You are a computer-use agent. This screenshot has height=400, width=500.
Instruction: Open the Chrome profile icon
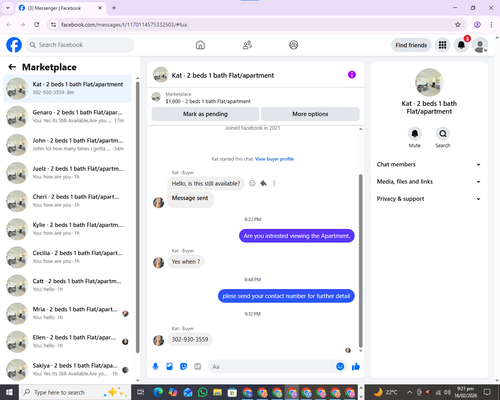(477, 25)
